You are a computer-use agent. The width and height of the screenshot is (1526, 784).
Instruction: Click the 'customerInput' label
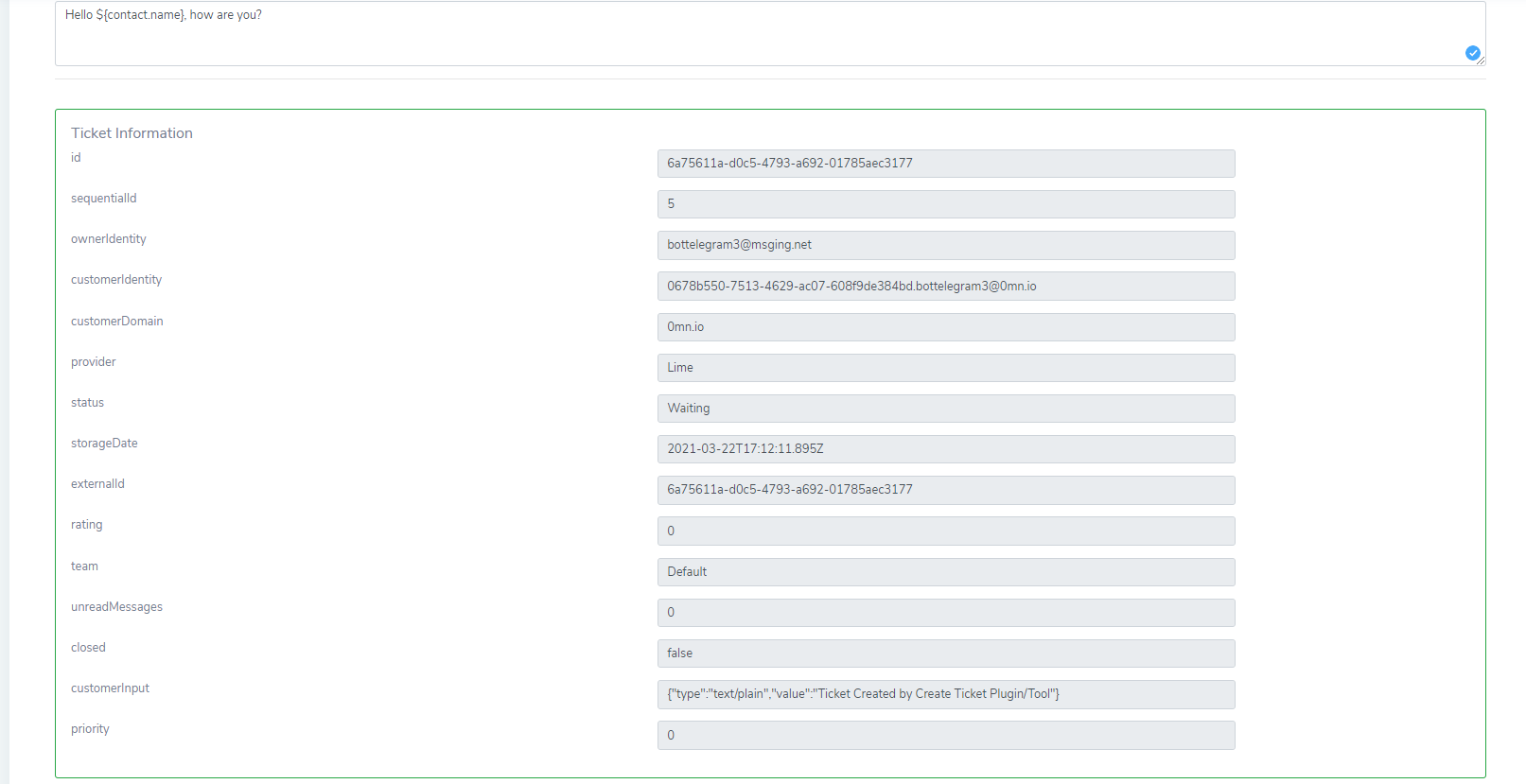click(110, 688)
